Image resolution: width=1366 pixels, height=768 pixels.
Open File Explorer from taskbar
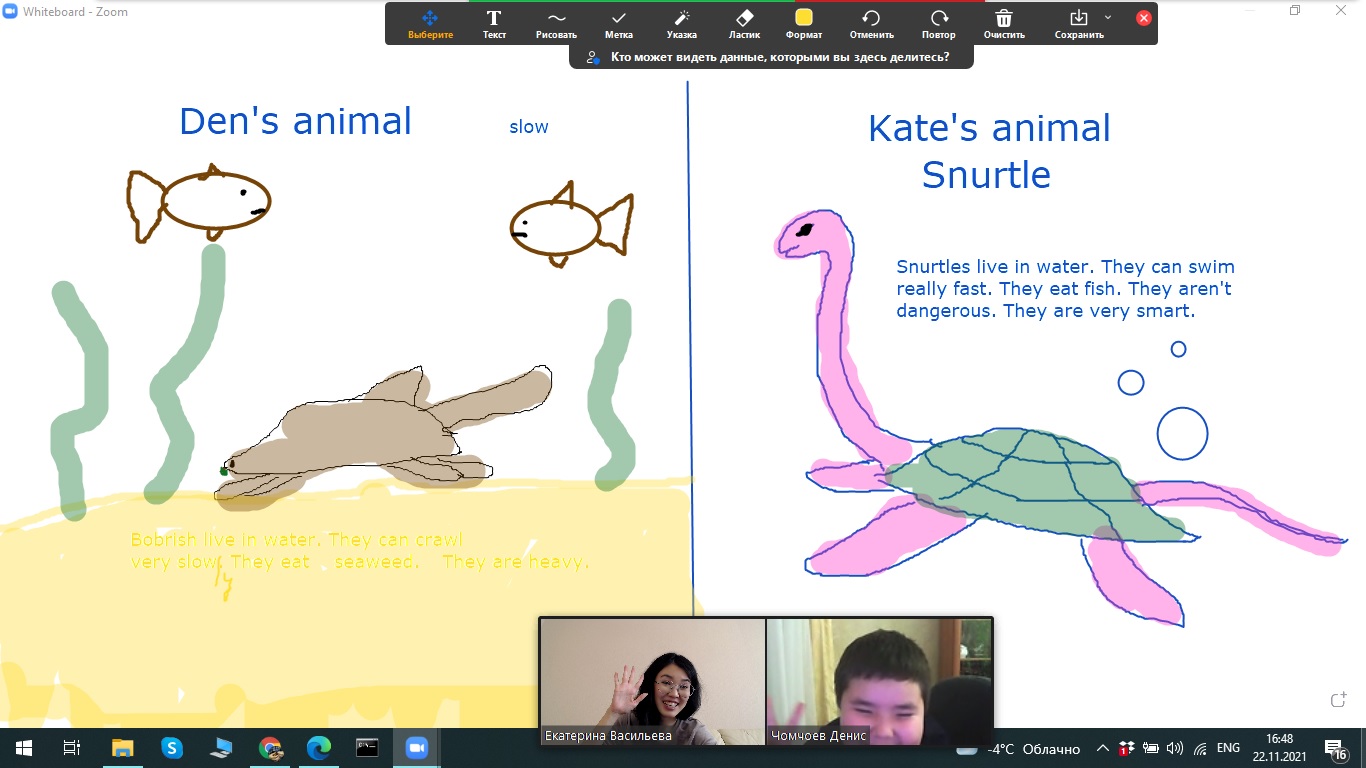click(x=122, y=748)
